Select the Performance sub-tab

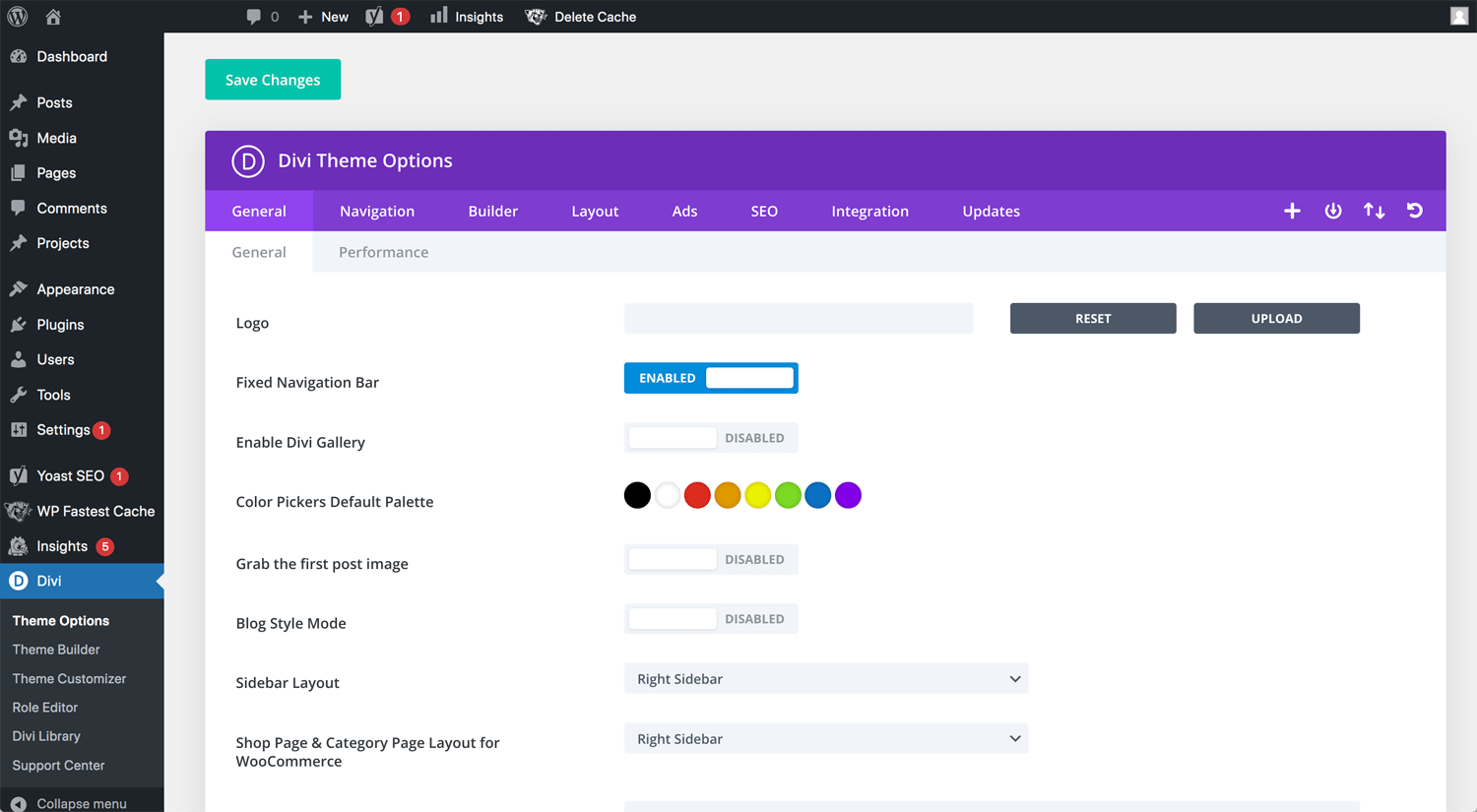[384, 252]
